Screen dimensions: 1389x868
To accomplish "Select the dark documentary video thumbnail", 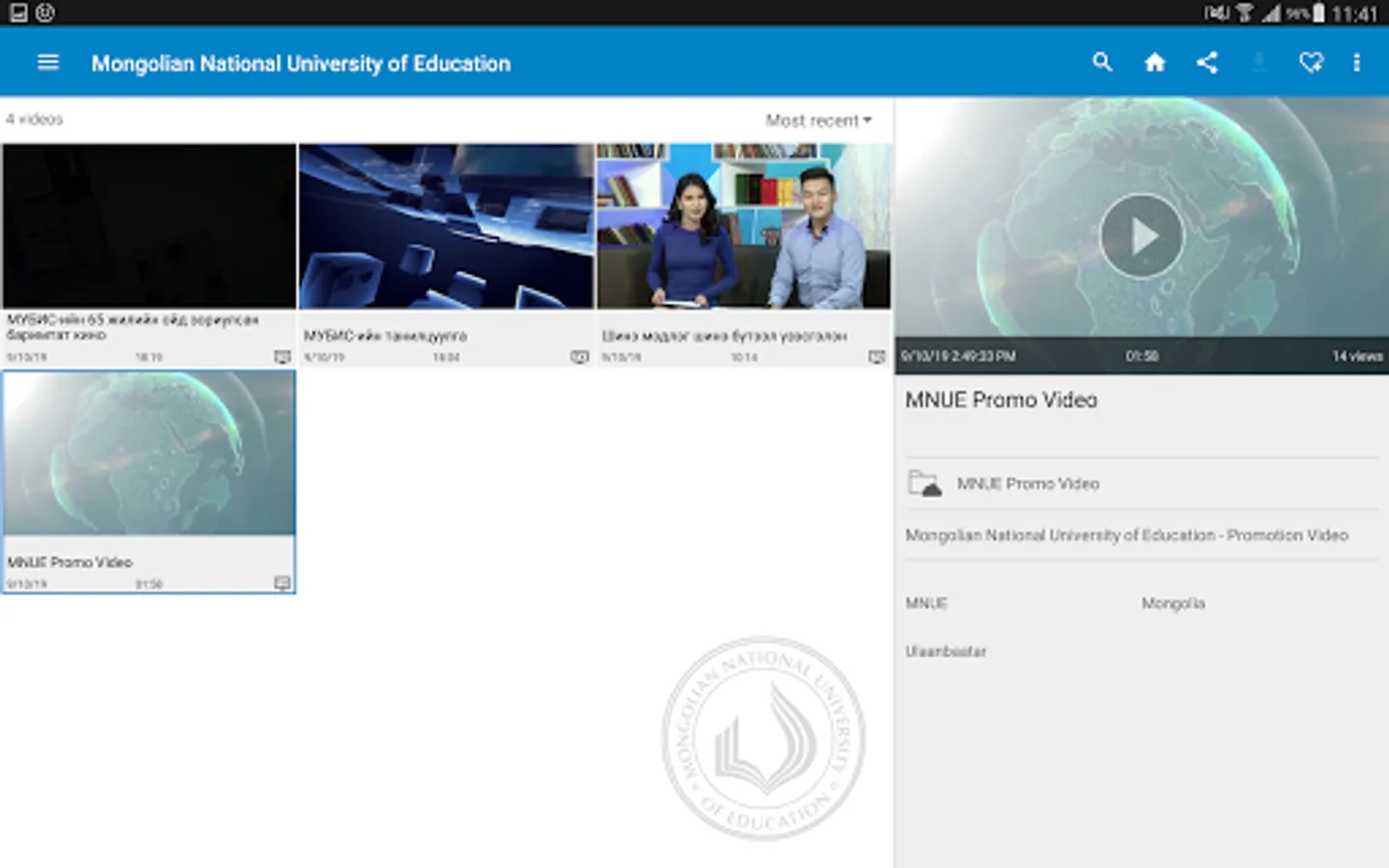I will point(149,227).
